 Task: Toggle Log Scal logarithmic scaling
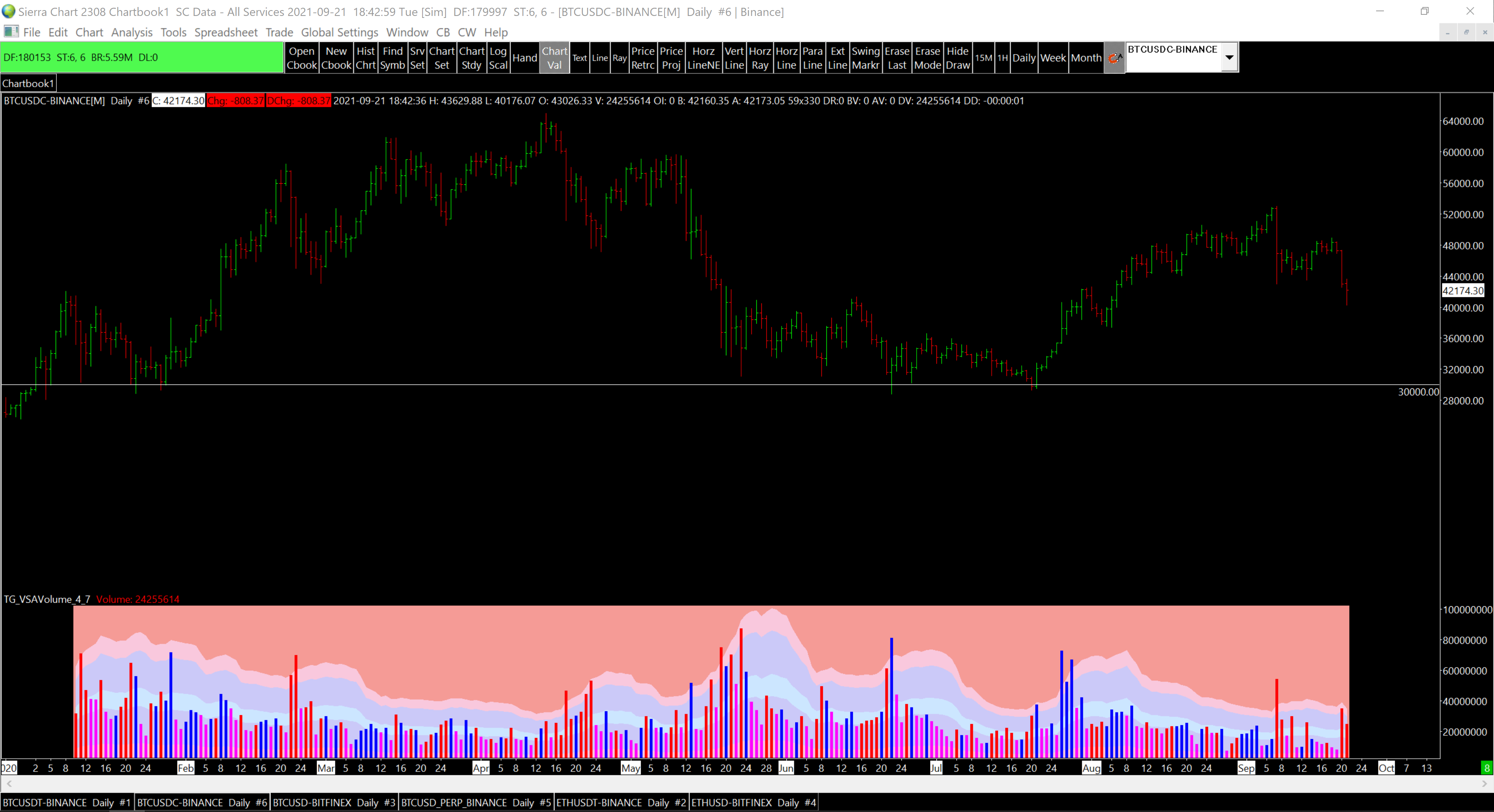(498, 58)
